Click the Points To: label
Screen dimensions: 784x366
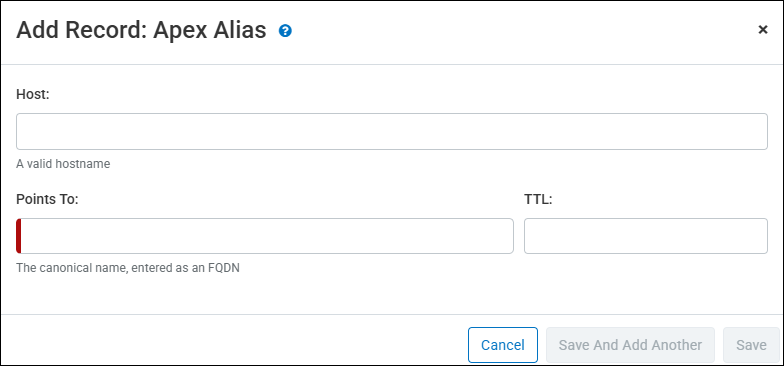pos(48,200)
